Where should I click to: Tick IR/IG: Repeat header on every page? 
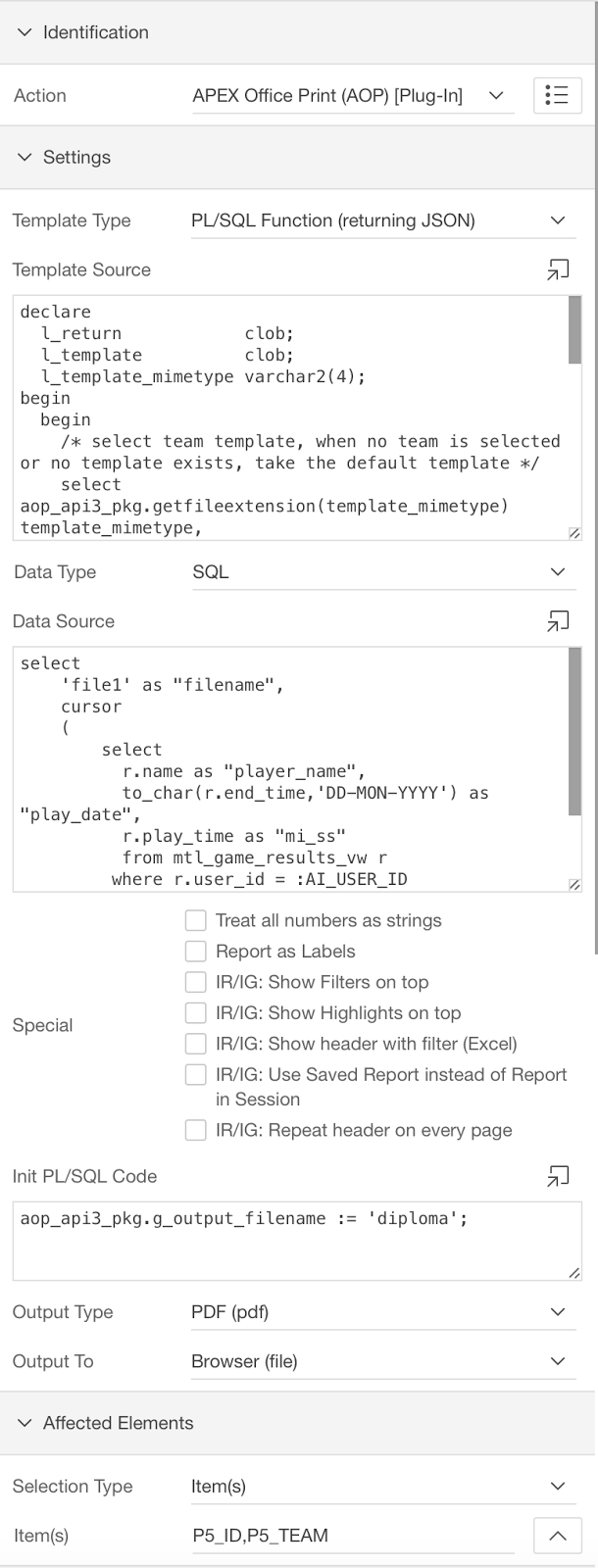click(x=196, y=1130)
